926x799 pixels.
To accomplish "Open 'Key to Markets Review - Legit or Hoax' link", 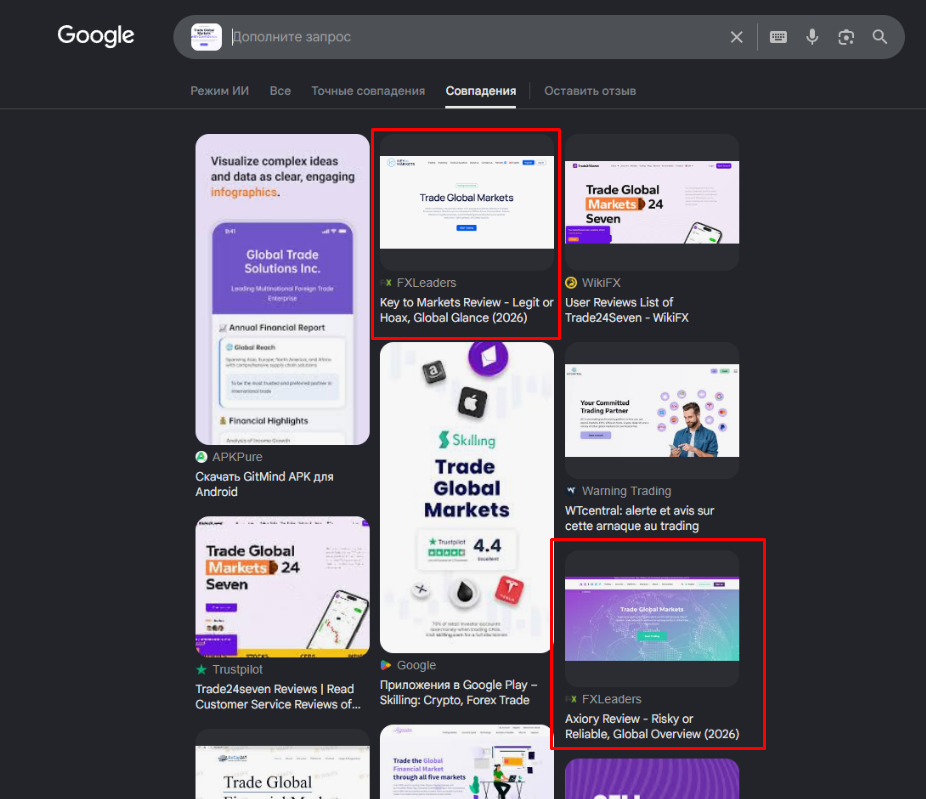I will pos(467,310).
